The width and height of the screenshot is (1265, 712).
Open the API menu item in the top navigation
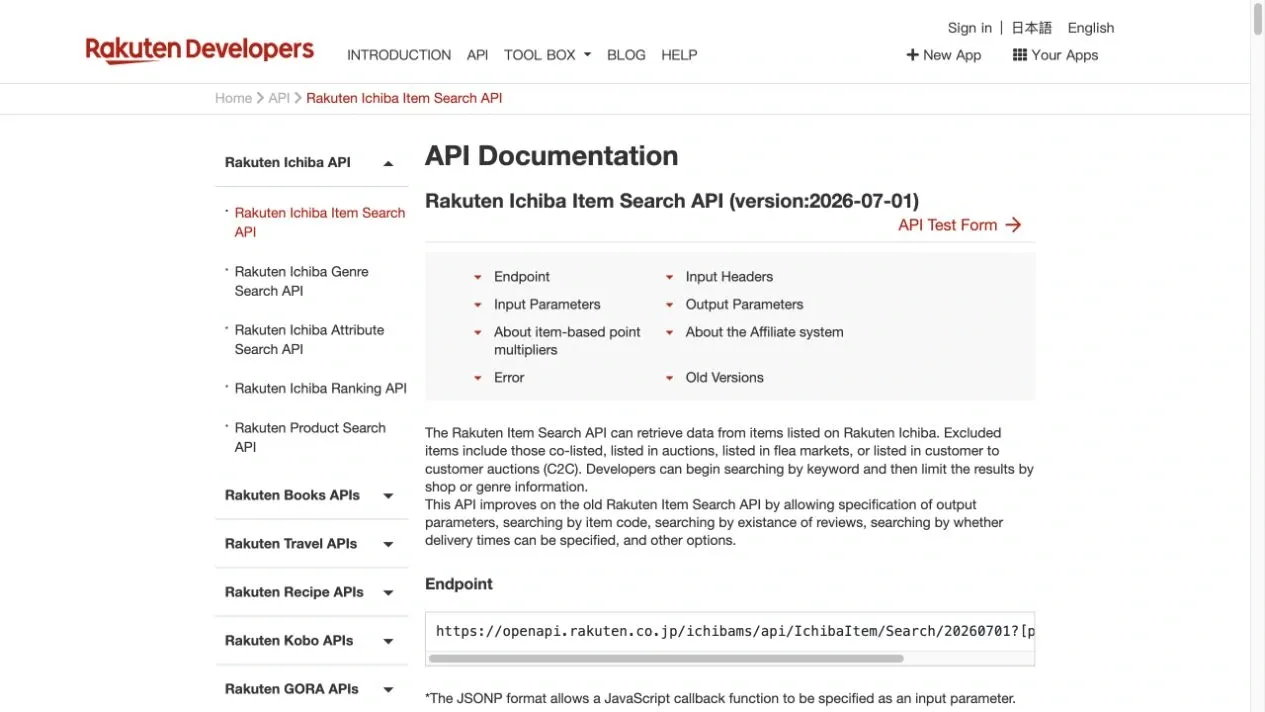tap(477, 55)
